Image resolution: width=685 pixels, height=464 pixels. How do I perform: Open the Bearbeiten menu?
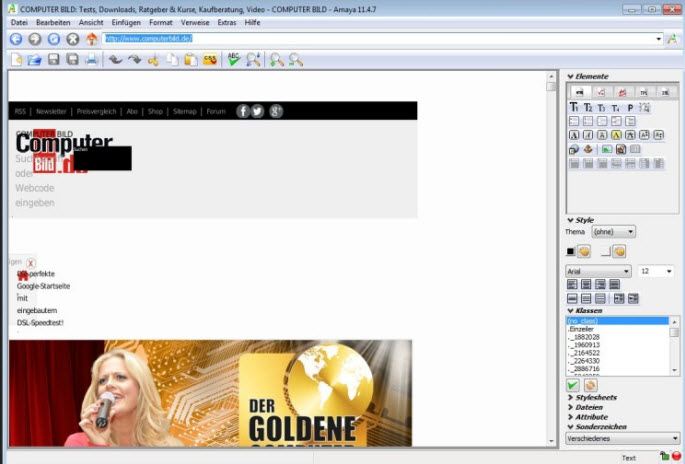53,22
